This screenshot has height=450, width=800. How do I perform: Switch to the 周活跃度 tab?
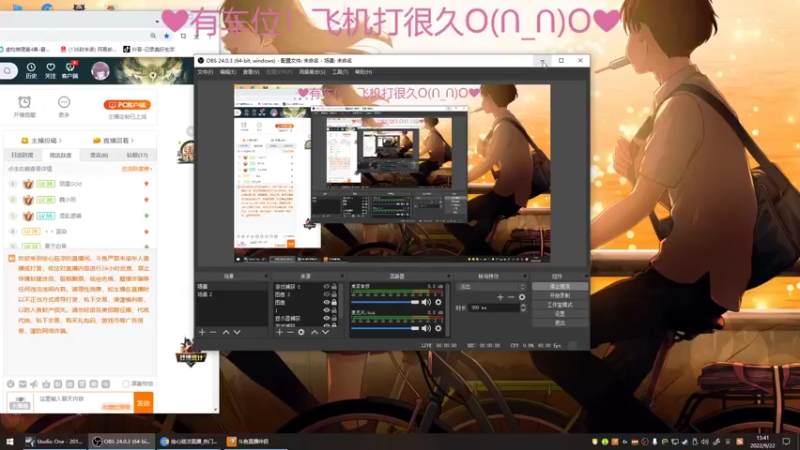61,155
